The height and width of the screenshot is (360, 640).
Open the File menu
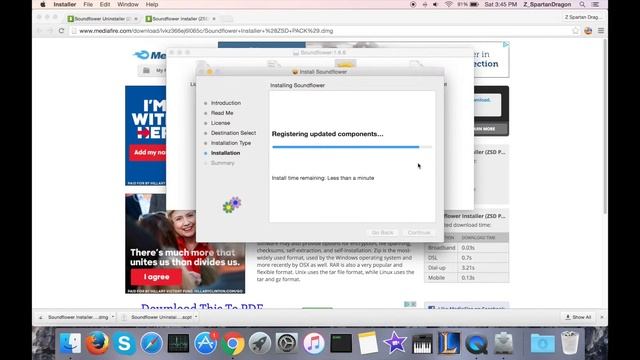point(88,4)
